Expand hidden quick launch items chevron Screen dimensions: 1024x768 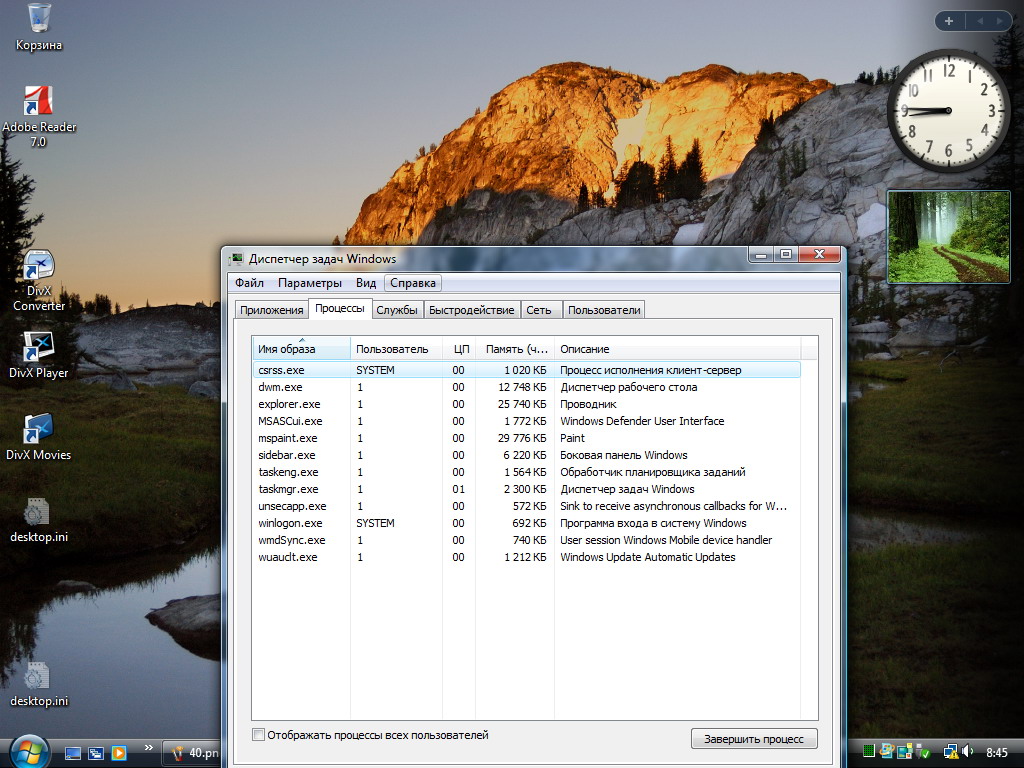[148, 748]
